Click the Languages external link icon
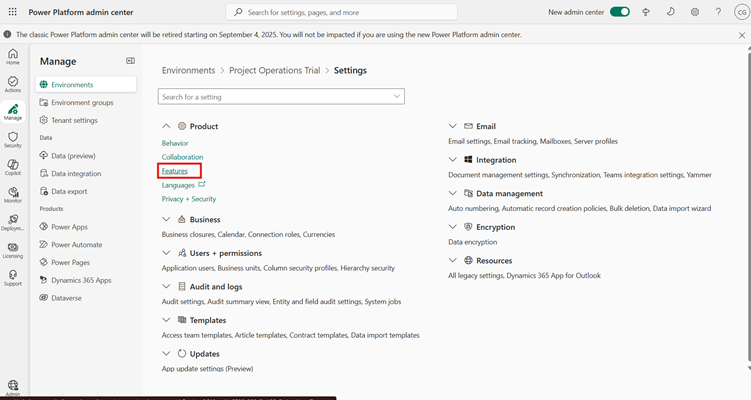The width and height of the screenshot is (751, 400). (x=202, y=184)
